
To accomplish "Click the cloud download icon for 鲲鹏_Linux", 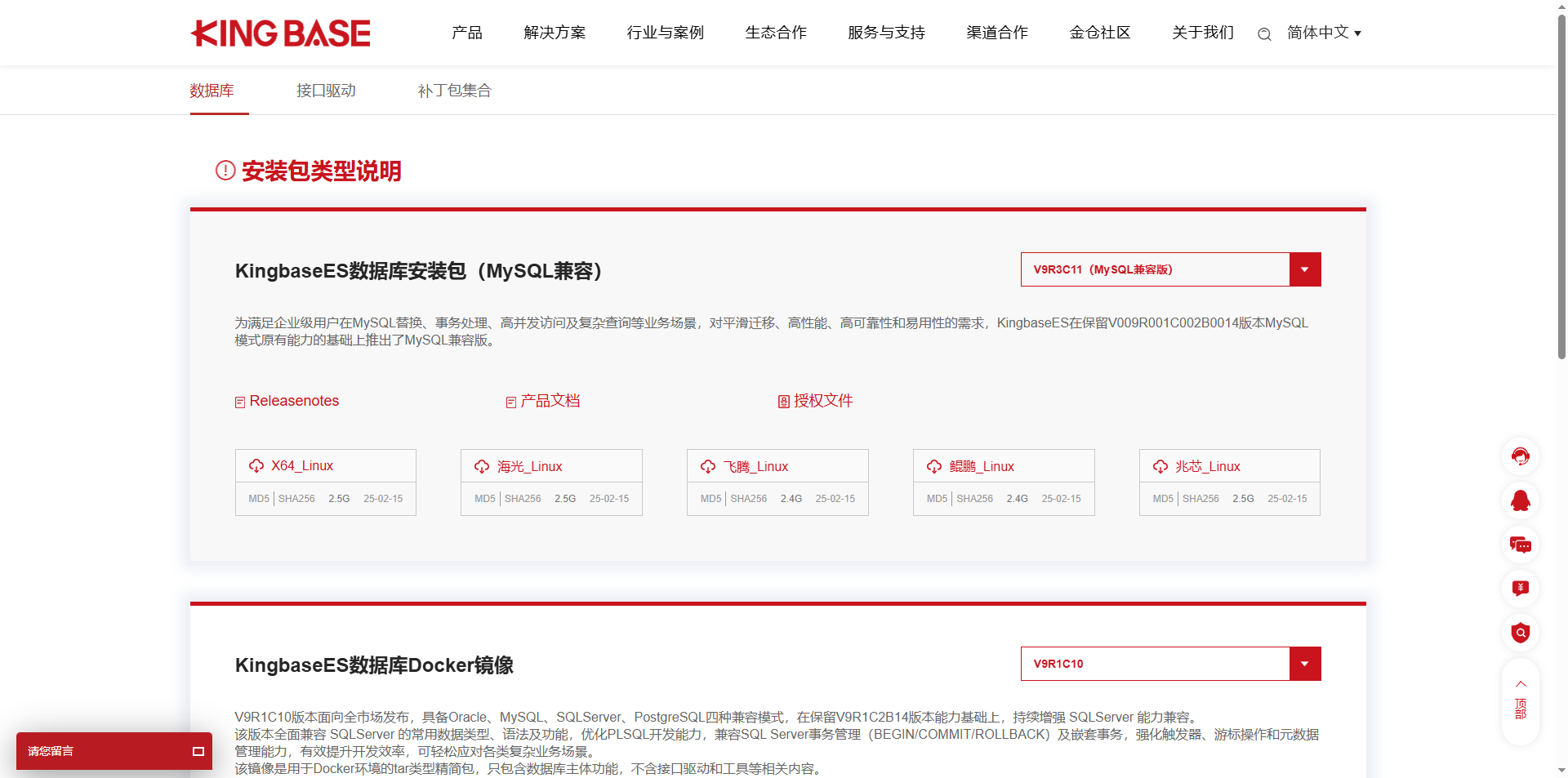I will click(934, 466).
